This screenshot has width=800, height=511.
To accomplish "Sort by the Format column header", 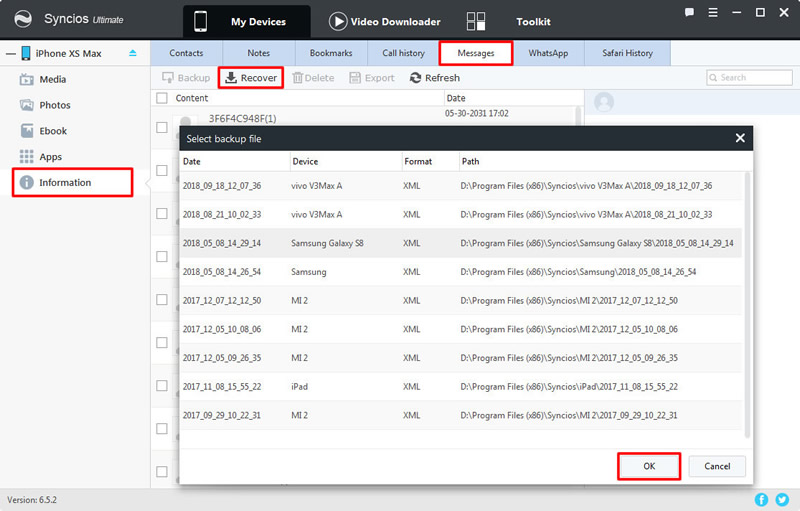I will tap(431, 162).
